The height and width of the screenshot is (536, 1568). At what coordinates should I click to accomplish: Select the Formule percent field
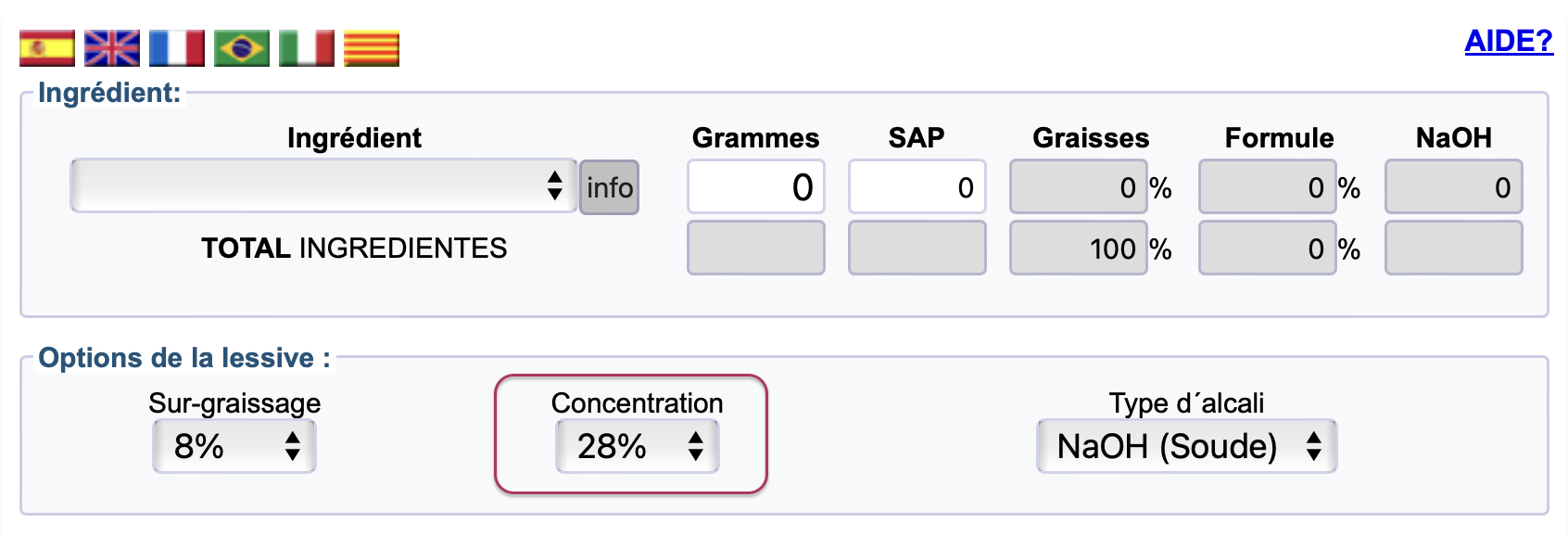coord(1266,187)
